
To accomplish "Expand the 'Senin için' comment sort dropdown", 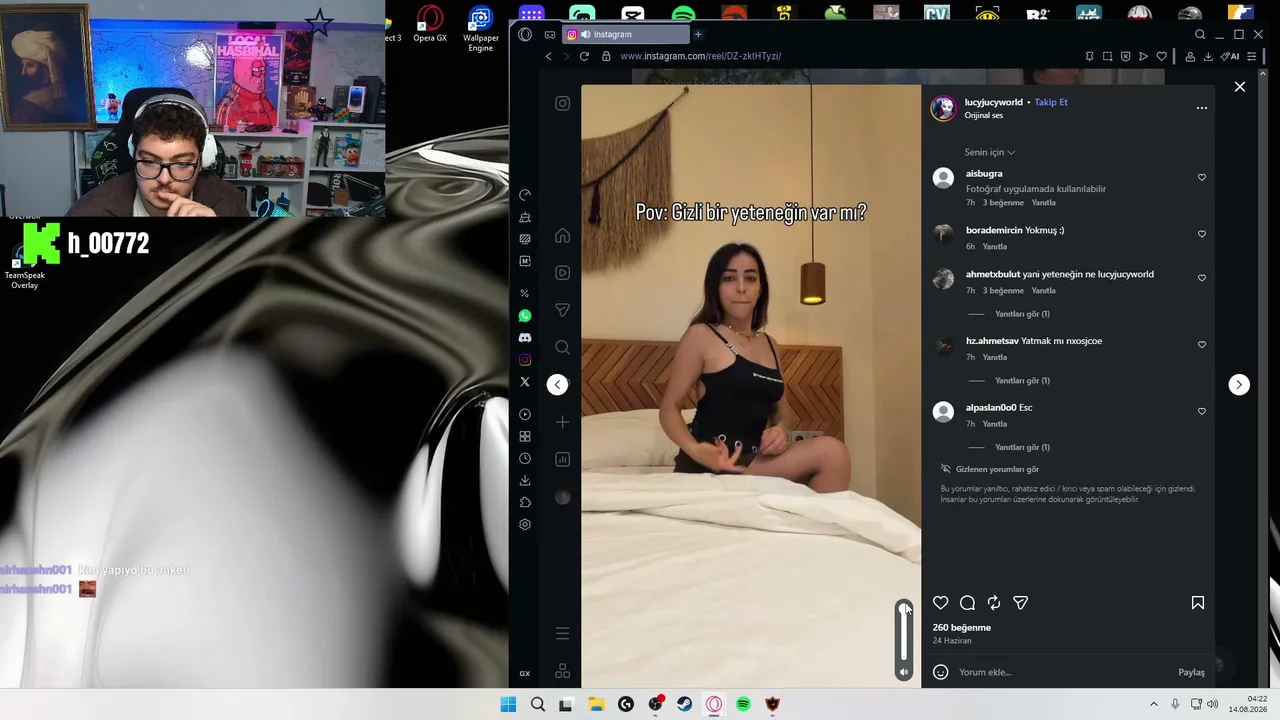I will (990, 152).
